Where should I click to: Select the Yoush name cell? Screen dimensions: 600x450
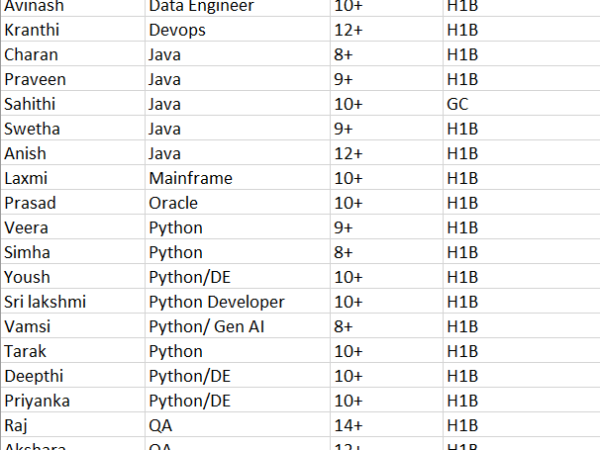(x=27, y=277)
